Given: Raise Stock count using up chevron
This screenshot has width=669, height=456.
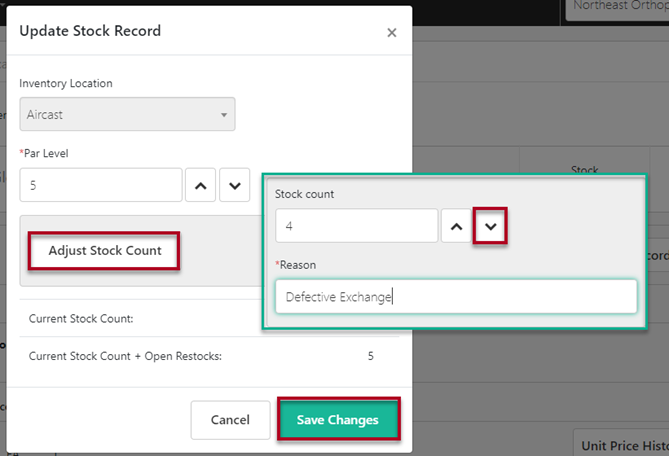Looking at the screenshot, I should tap(456, 226).
